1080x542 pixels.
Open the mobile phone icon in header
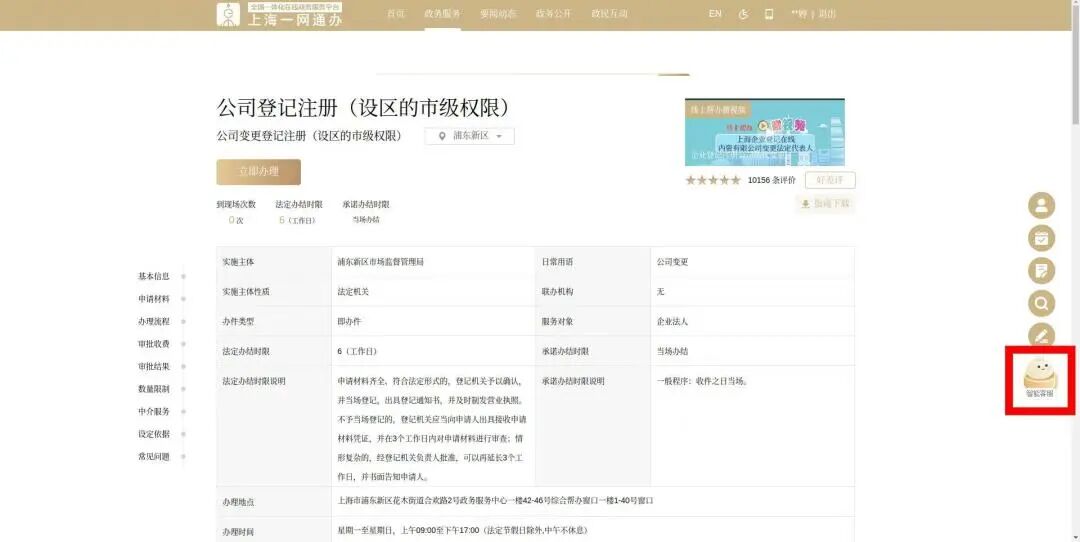pyautogui.click(x=769, y=14)
